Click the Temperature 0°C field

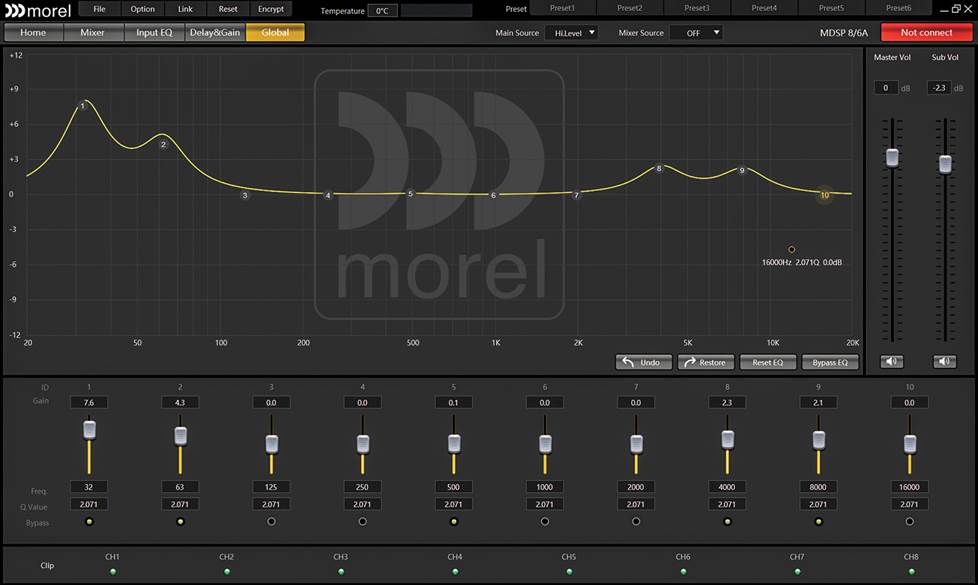point(382,11)
